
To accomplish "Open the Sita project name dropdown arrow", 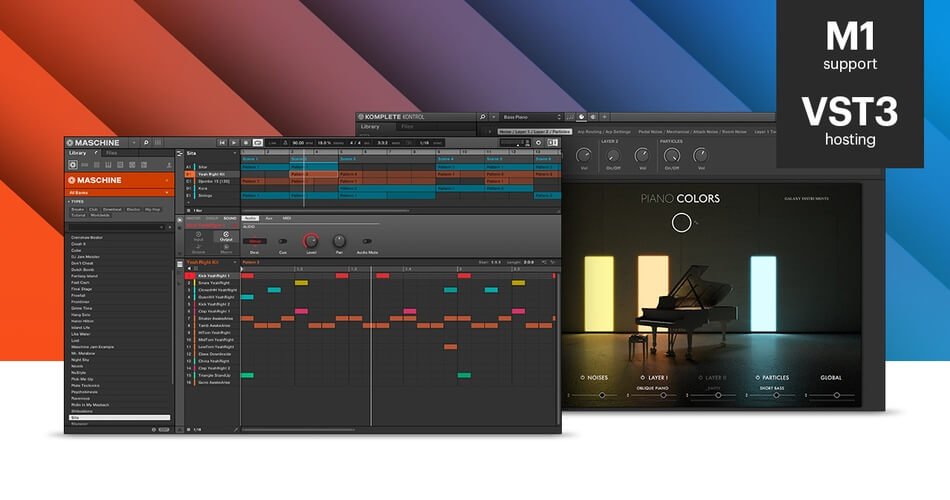I will pos(236,153).
